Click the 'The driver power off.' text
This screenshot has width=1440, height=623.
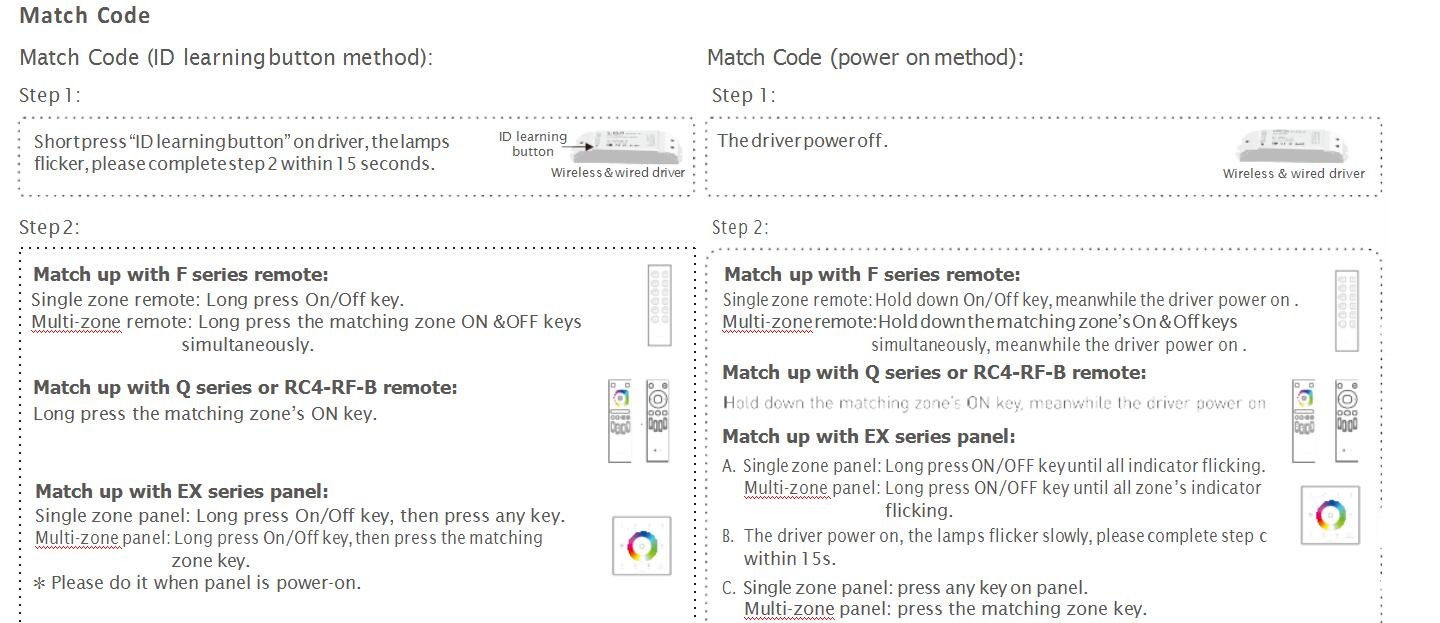(x=802, y=140)
